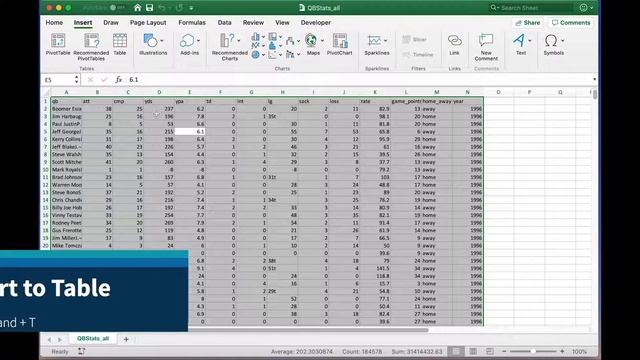
Task: Switch to Normal view in status bar
Action: pos(456,351)
